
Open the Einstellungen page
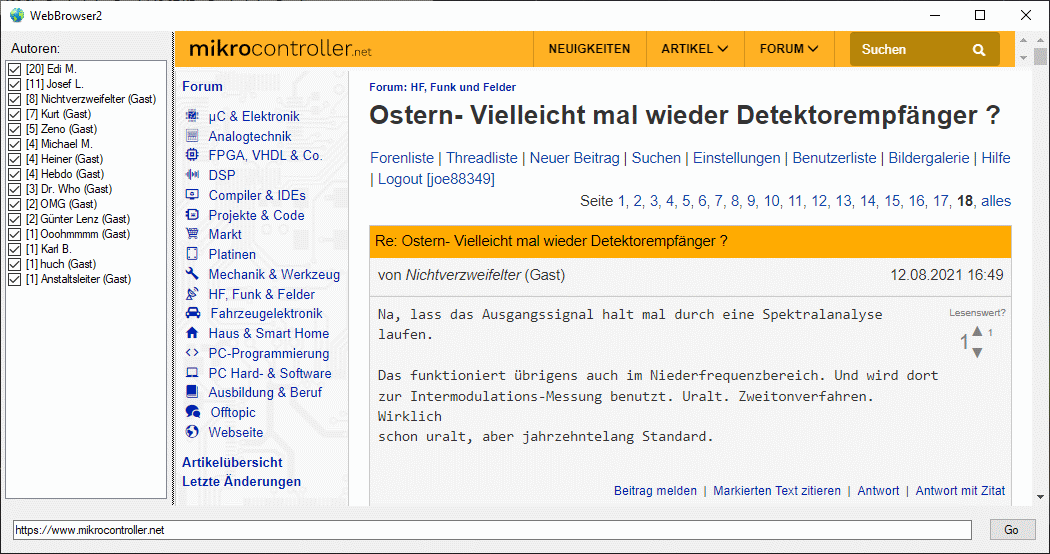(737, 158)
